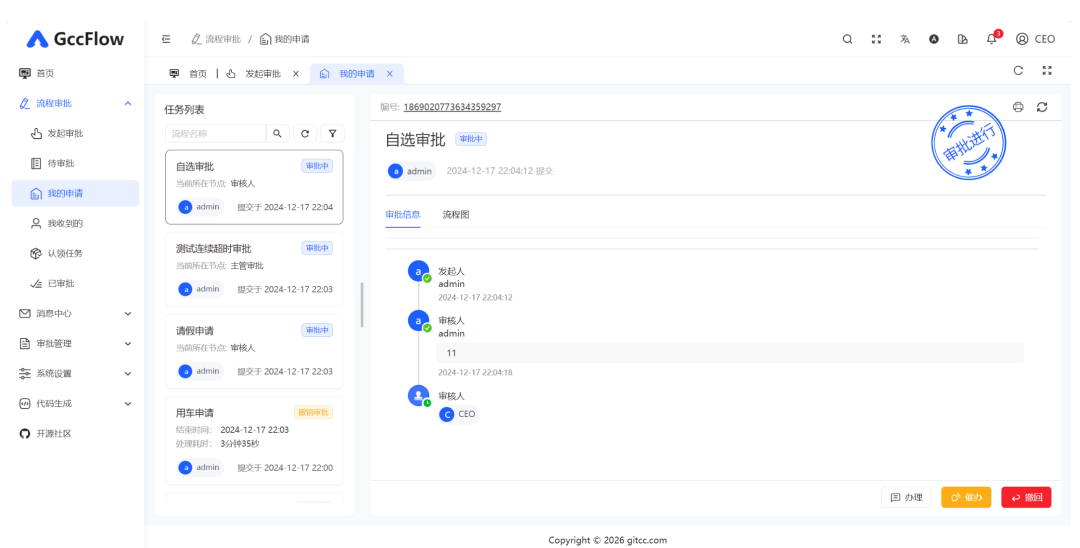The width and height of the screenshot is (1080, 548).
Task: Select the 自选审批 task card
Action: [x=254, y=187]
